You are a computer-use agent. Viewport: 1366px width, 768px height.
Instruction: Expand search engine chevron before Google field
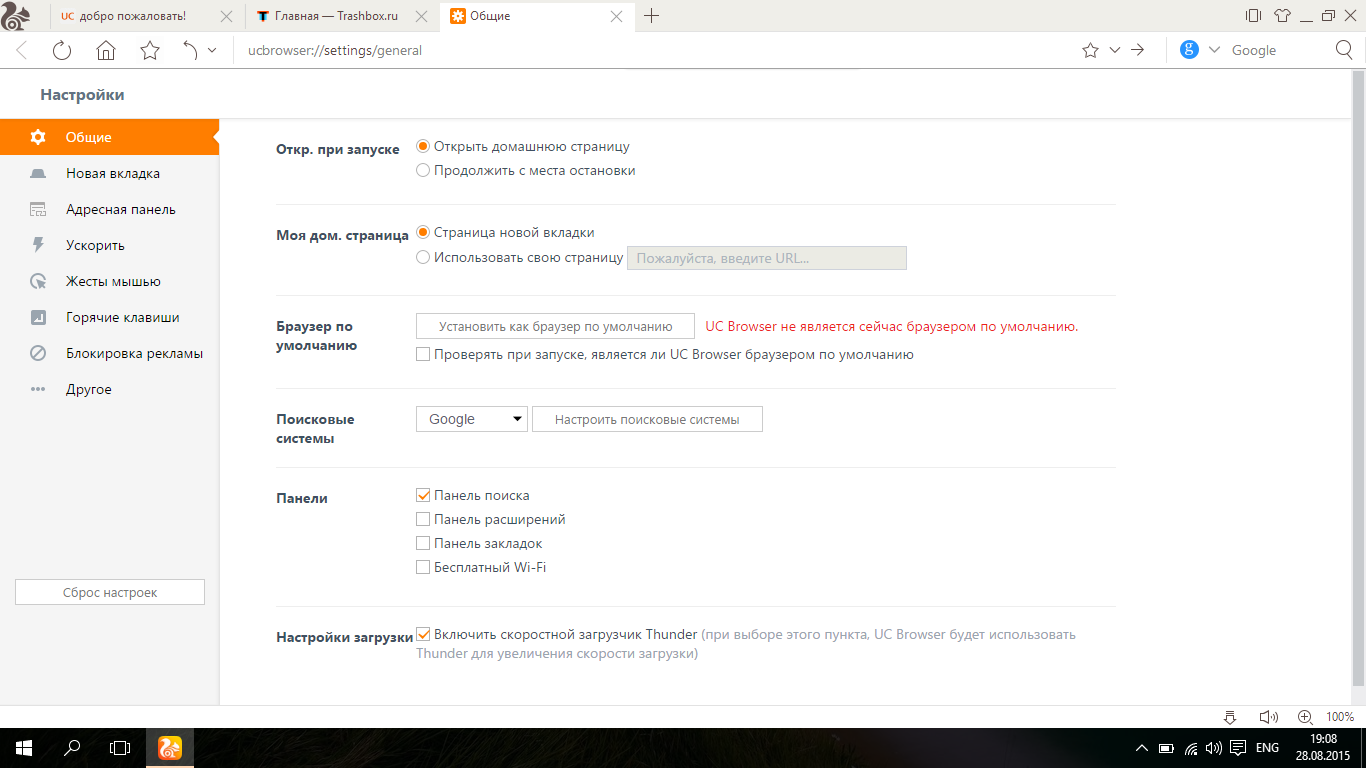coord(1214,50)
